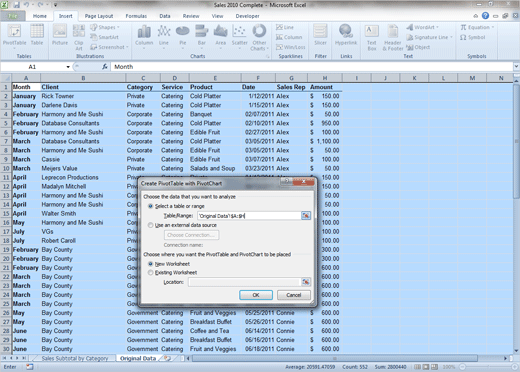
Task: Insert a Slicer filter
Action: (x=320, y=35)
